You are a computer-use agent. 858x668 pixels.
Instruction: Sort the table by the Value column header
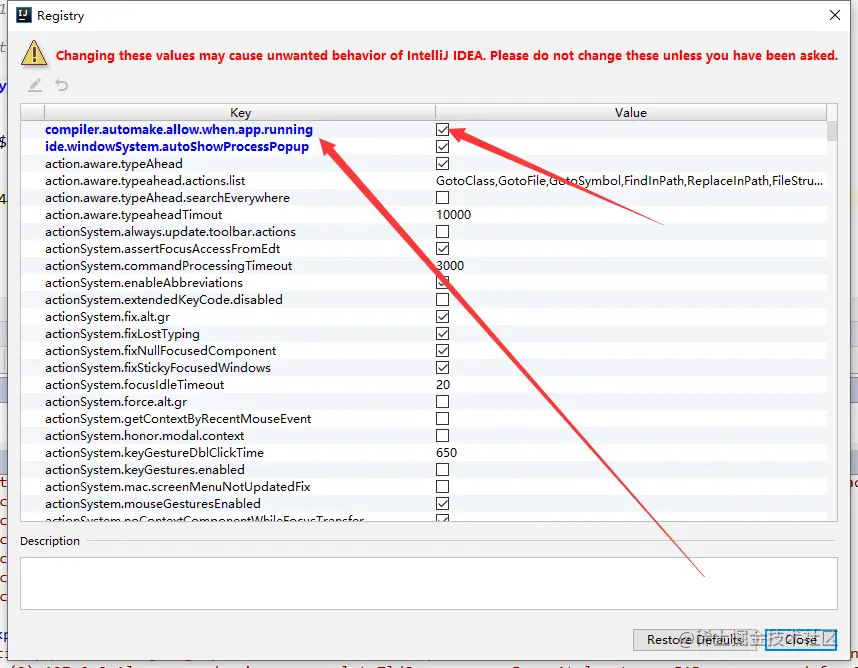630,112
